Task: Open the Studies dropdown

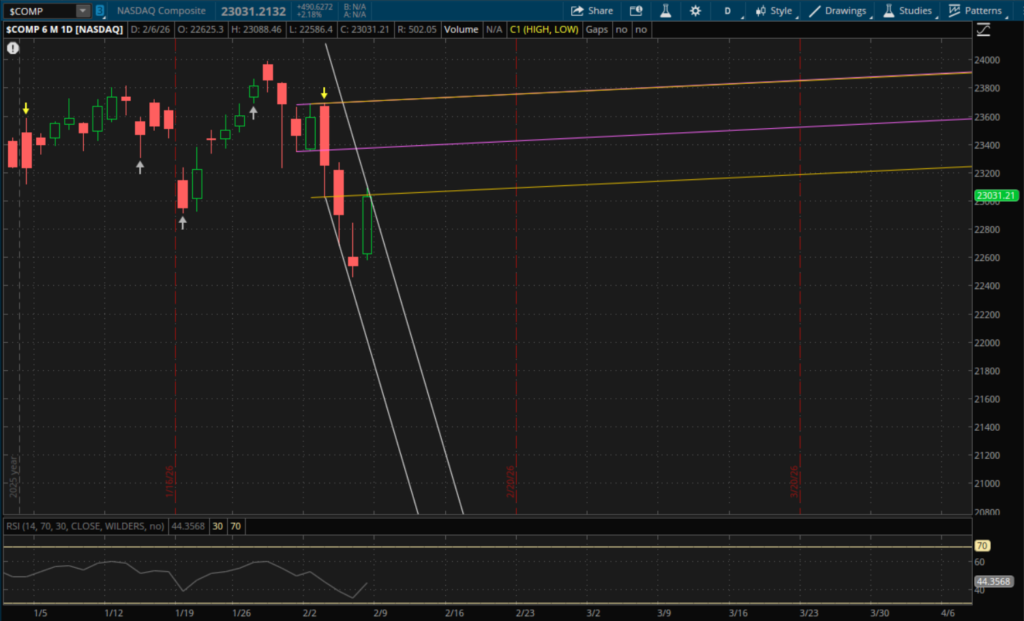Action: (x=908, y=11)
